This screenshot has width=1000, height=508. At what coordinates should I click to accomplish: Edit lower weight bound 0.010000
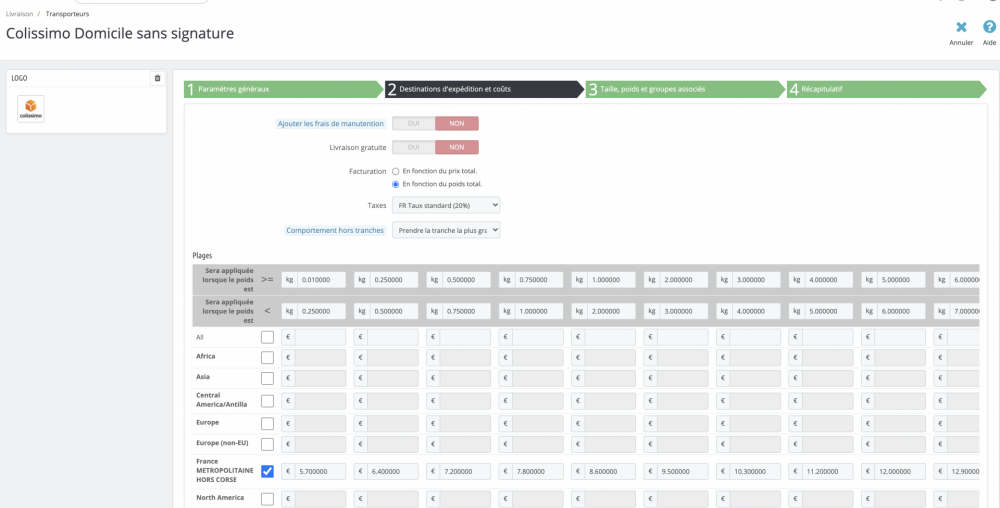pyautogui.click(x=321, y=280)
